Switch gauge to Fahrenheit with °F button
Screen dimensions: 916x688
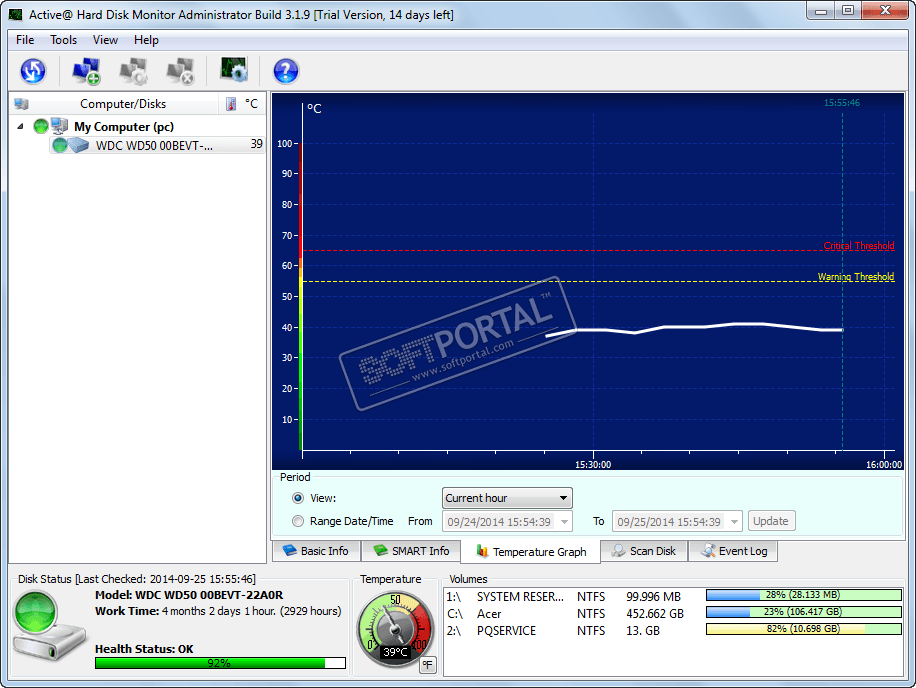tap(428, 665)
